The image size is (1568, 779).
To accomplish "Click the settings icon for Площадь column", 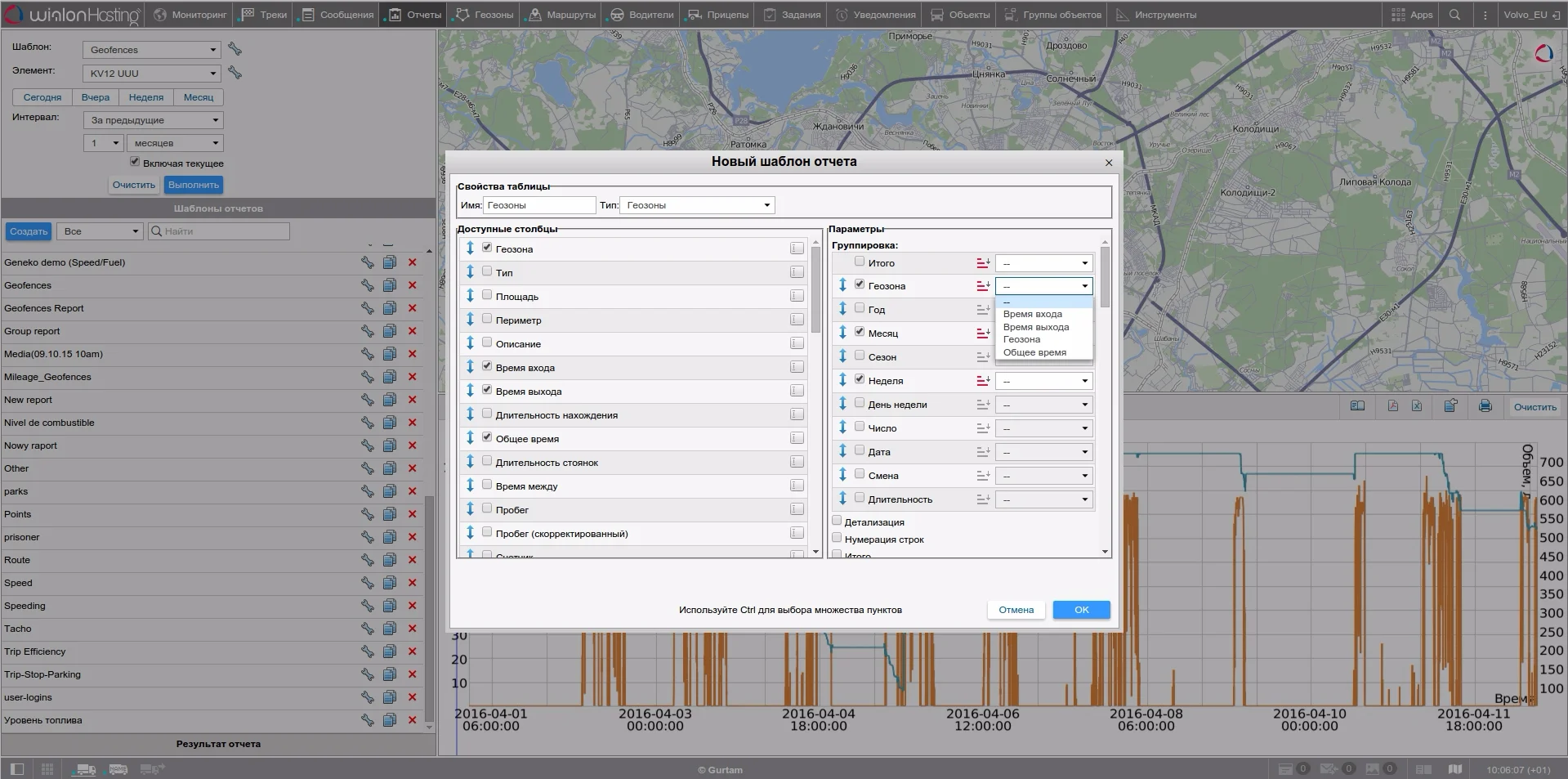I will pyautogui.click(x=796, y=296).
